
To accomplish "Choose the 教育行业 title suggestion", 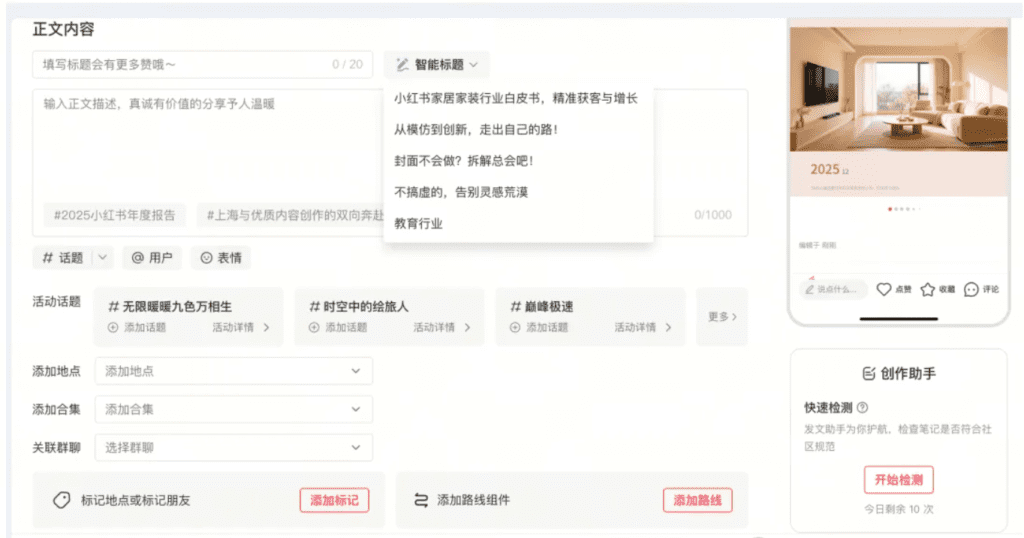I will tap(419, 223).
